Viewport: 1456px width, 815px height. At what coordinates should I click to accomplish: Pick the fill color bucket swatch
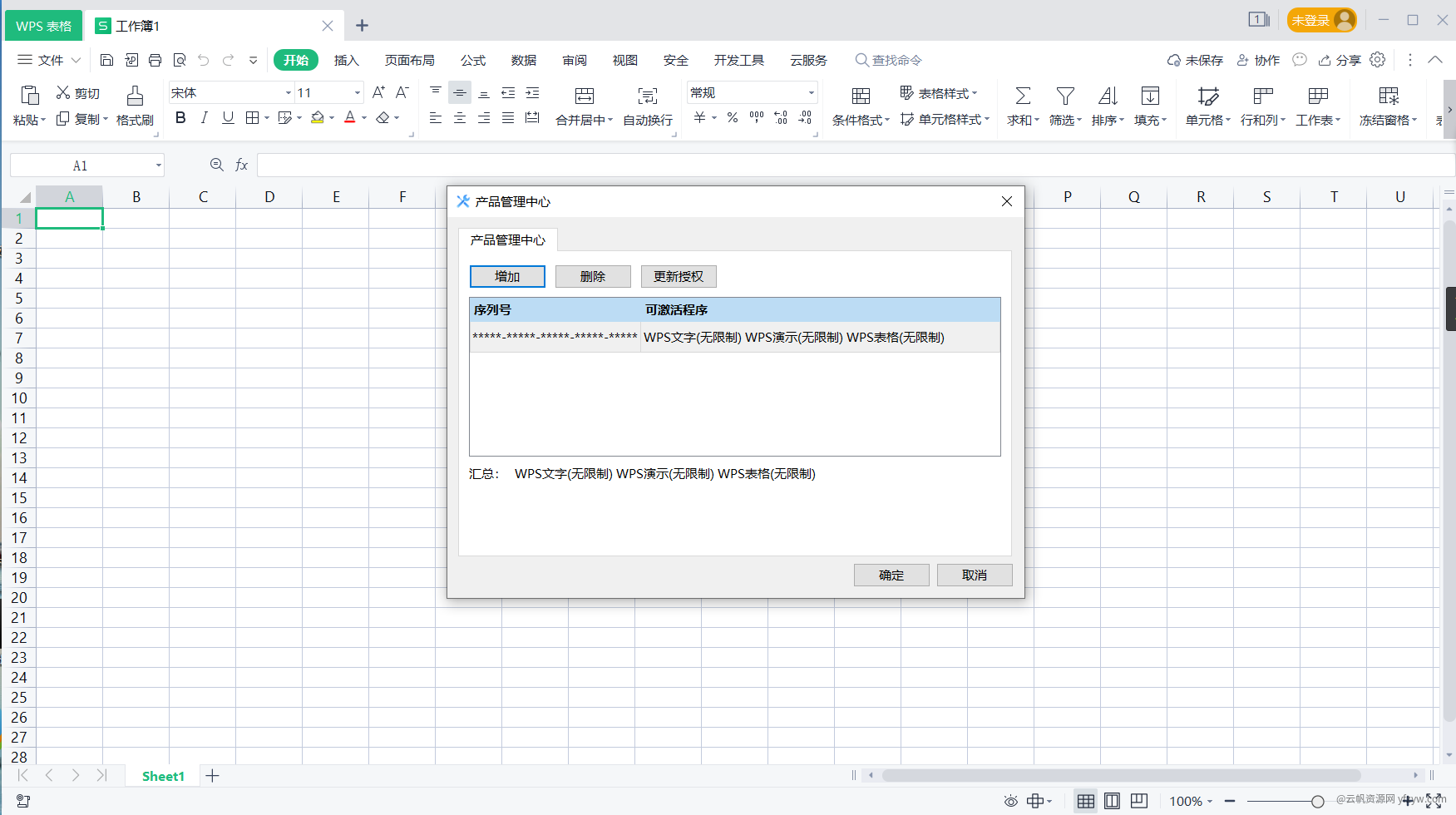coord(318,118)
